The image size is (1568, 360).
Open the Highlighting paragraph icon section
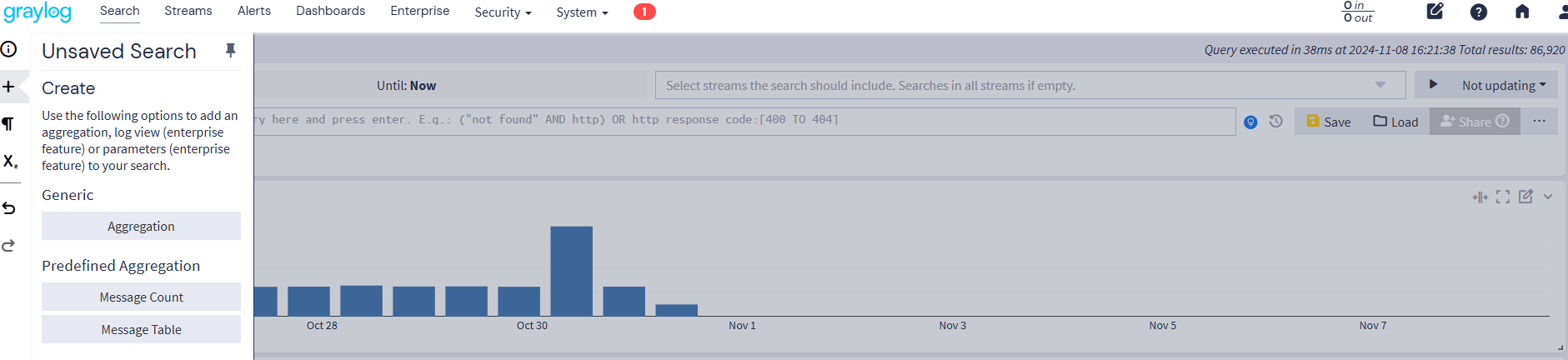coord(8,124)
